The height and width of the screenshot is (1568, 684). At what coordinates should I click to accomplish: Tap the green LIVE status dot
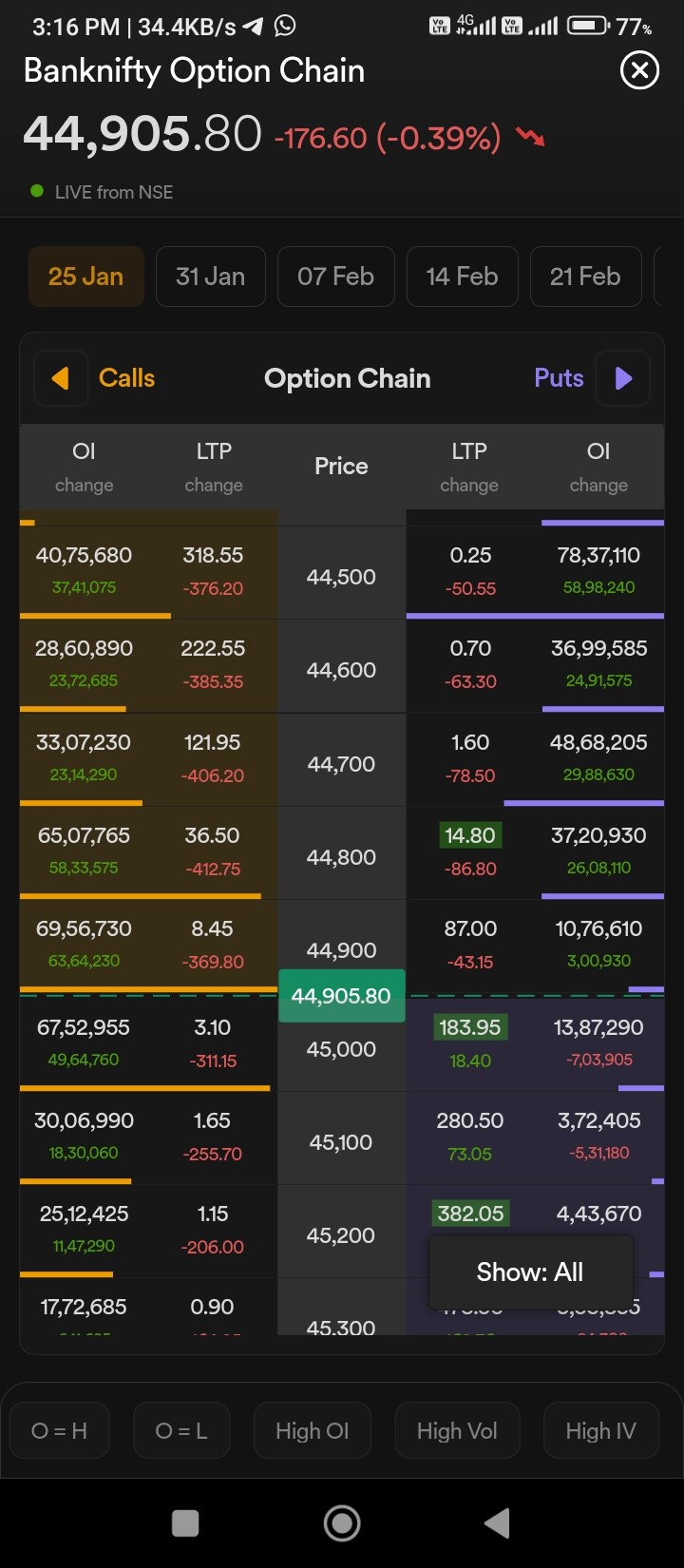click(x=37, y=191)
